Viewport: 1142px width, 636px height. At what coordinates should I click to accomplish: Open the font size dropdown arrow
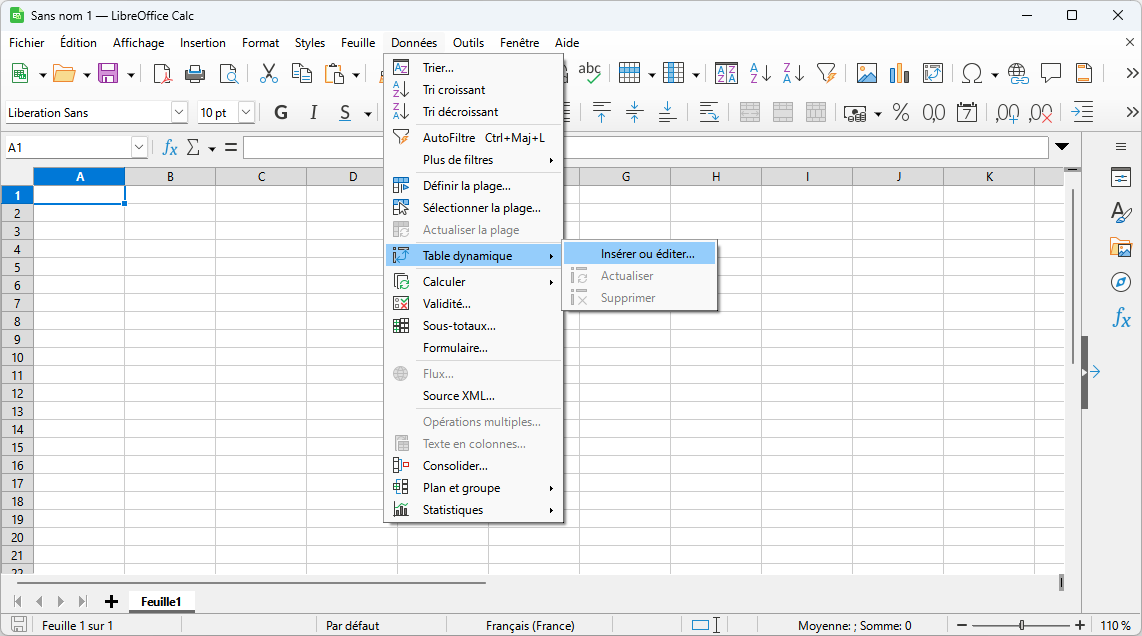[x=246, y=112]
